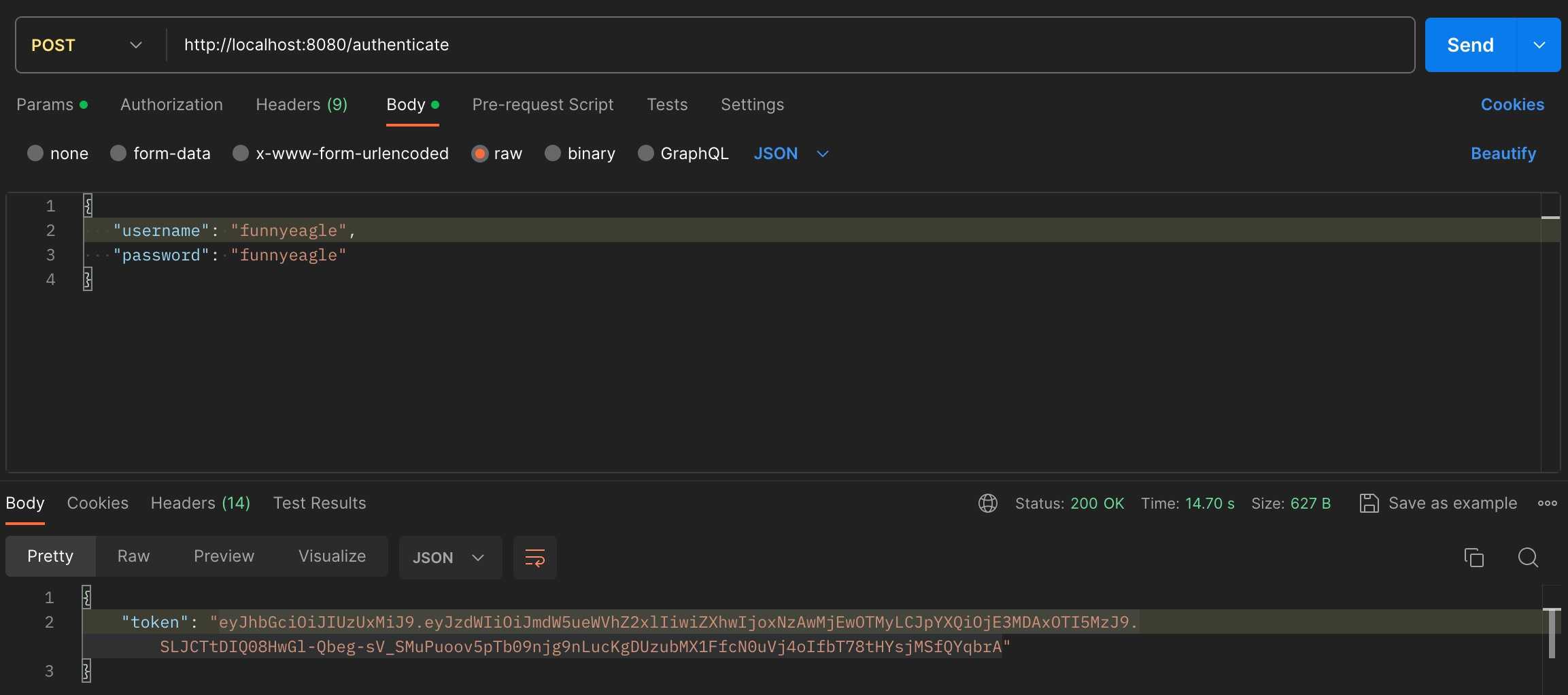Image resolution: width=1568 pixels, height=695 pixels.
Task: Toggle the wrap lines icon
Action: tap(534, 558)
